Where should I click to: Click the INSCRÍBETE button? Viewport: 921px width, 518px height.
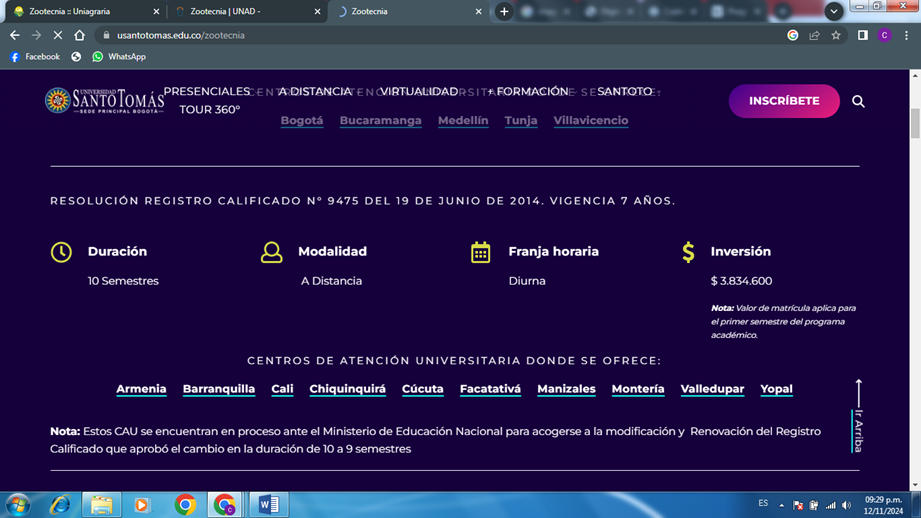click(x=784, y=101)
